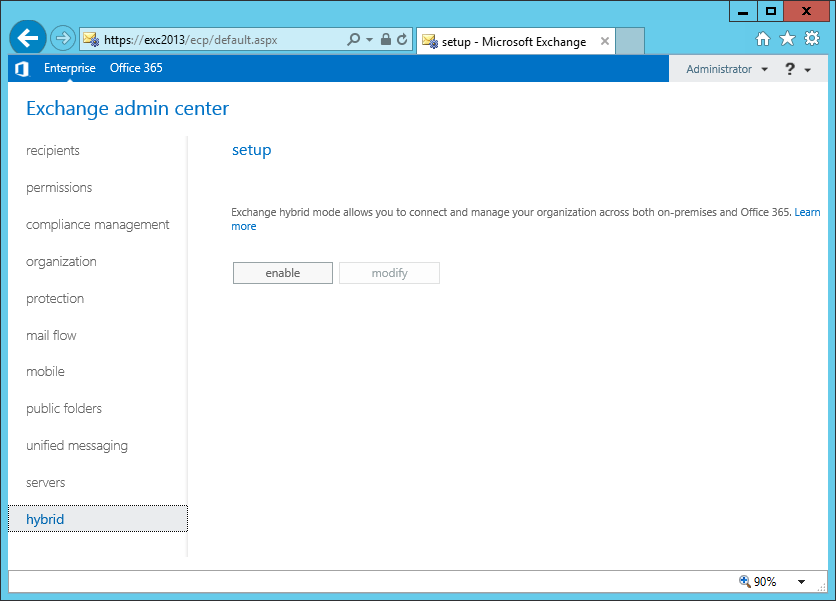Image resolution: width=836 pixels, height=601 pixels.
Task: Click the Office logo icon in header
Action: point(21,69)
